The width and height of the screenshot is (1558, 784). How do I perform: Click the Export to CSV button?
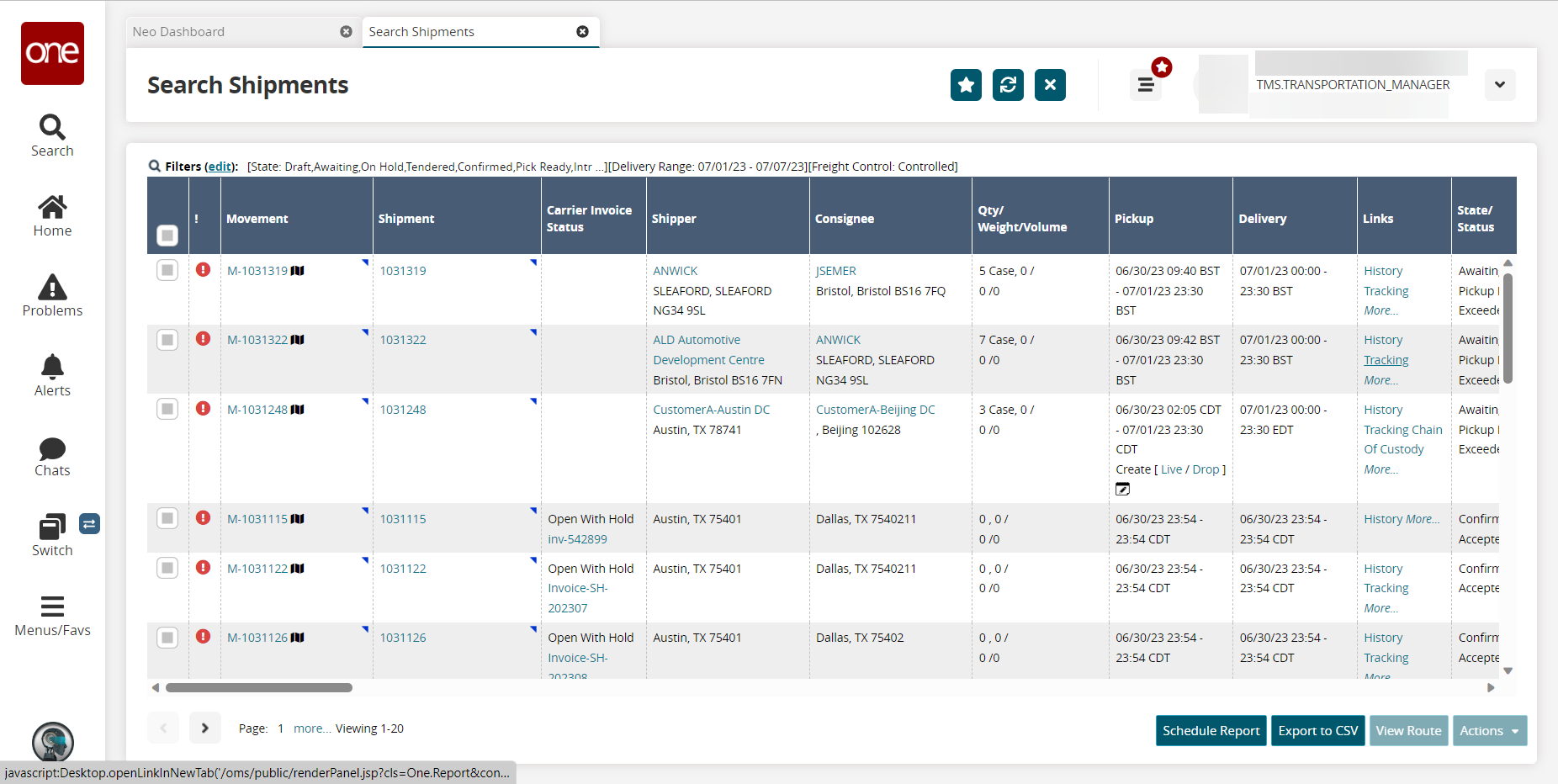(1318, 731)
